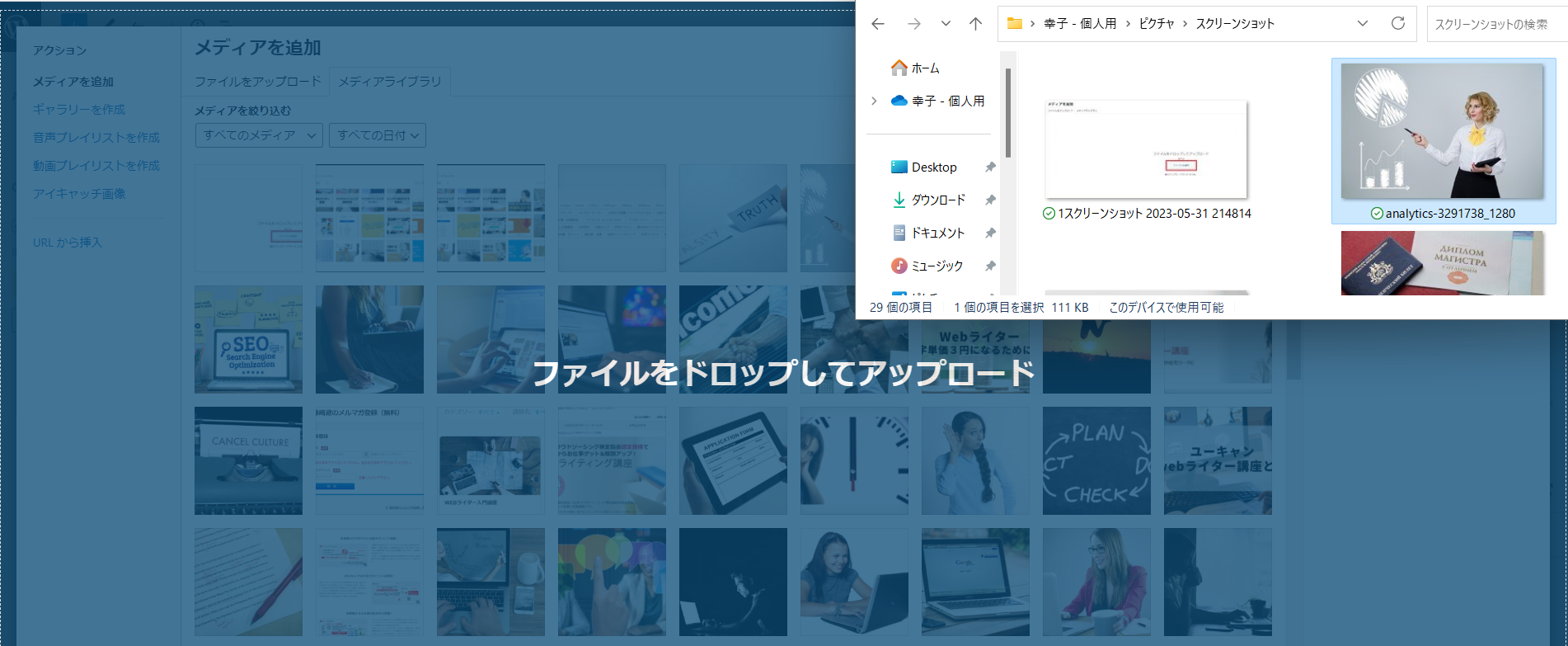1568x646 pixels.
Task: Select the woman cupping ear thumbnail
Action: point(975,460)
